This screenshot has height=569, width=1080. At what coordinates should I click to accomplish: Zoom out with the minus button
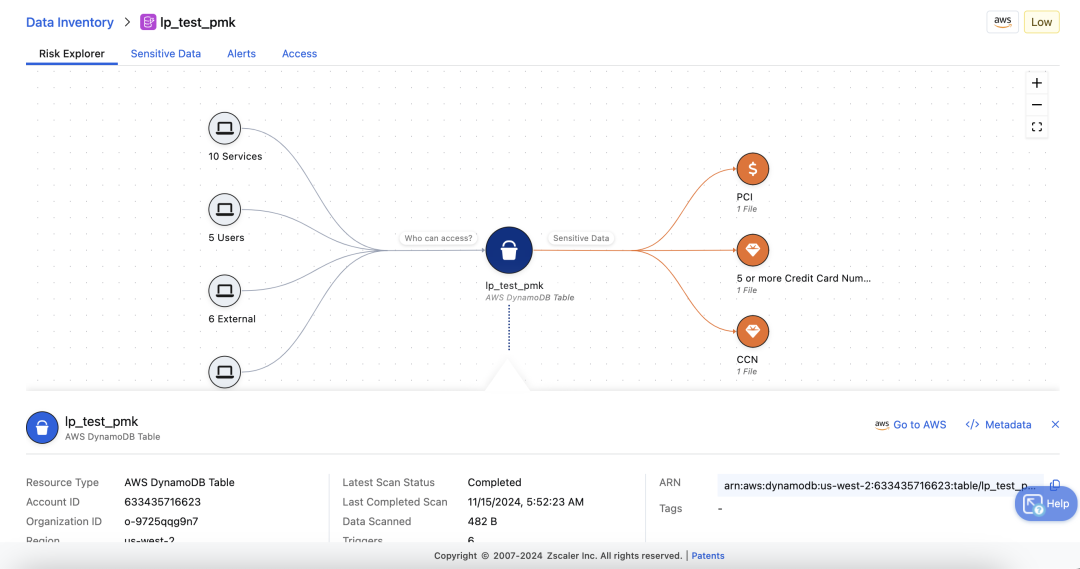tap(1037, 105)
